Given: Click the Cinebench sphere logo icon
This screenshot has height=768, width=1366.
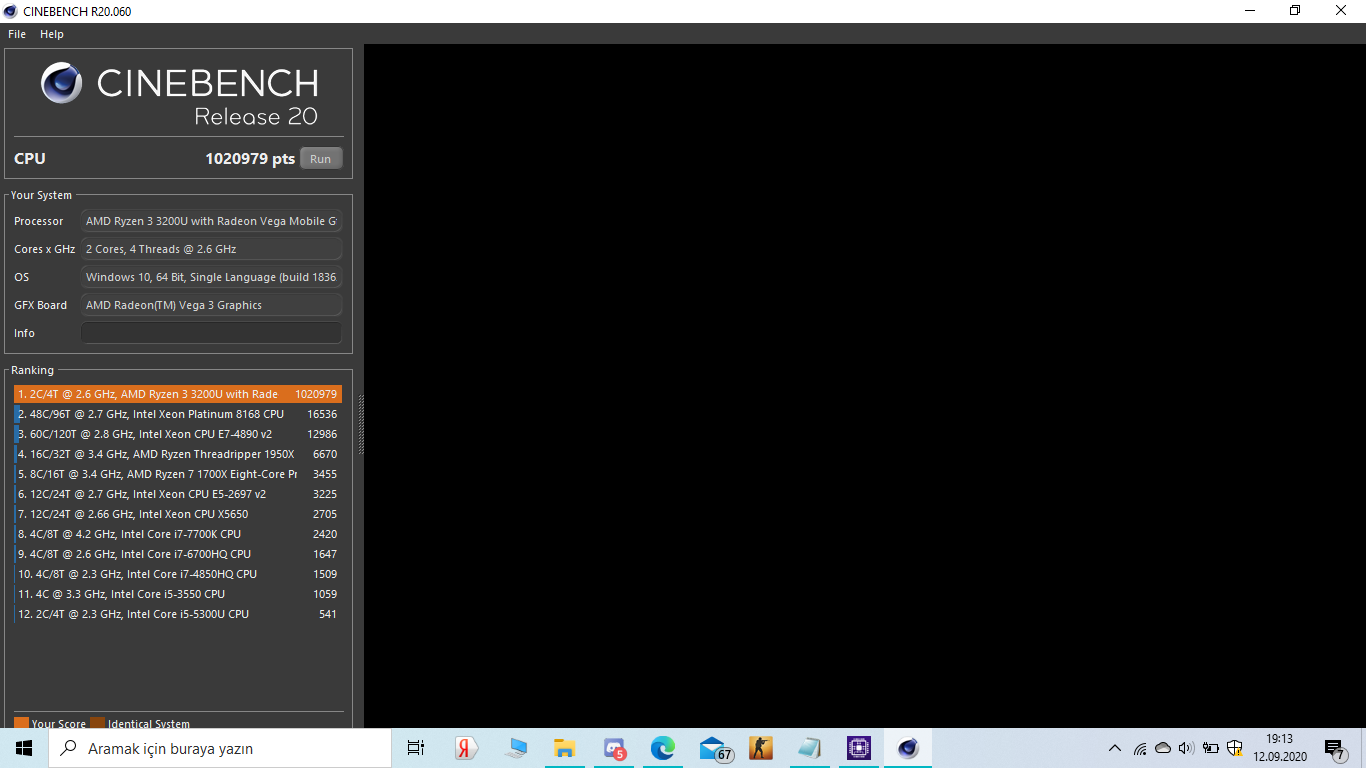Looking at the screenshot, I should [62, 83].
